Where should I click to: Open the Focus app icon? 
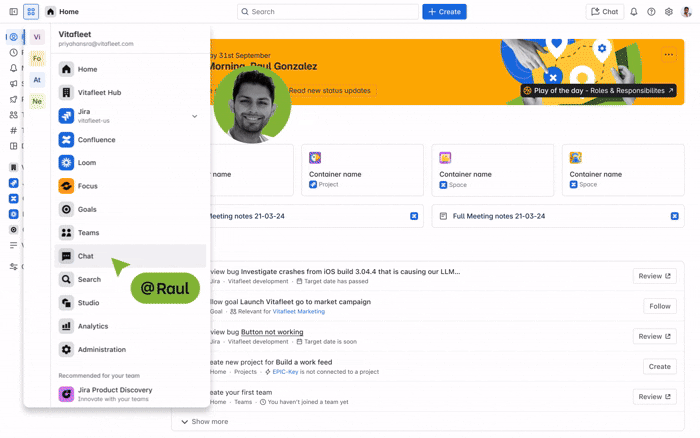[x=66, y=186]
